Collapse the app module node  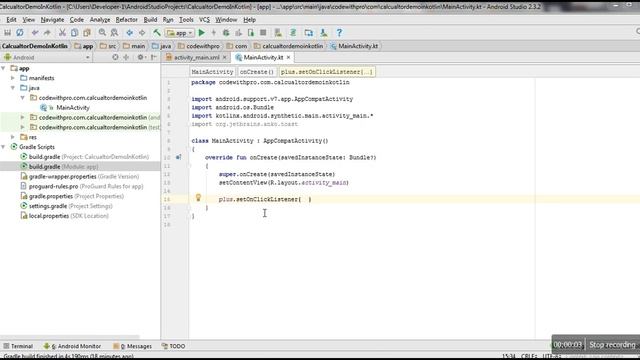click(x=4, y=68)
